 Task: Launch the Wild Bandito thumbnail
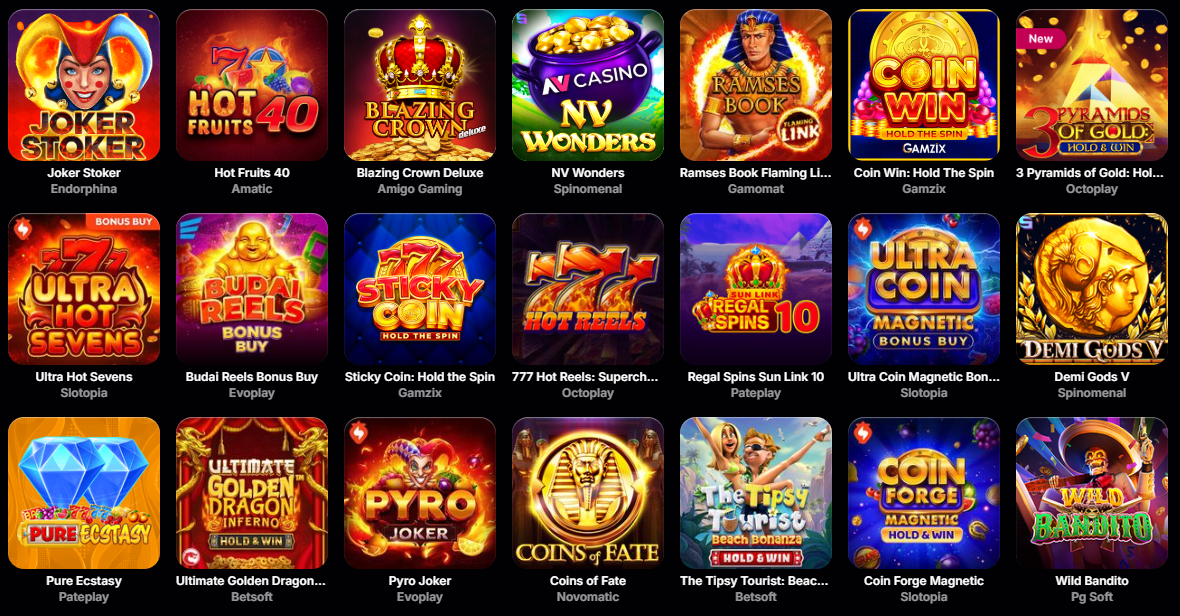(1091, 493)
